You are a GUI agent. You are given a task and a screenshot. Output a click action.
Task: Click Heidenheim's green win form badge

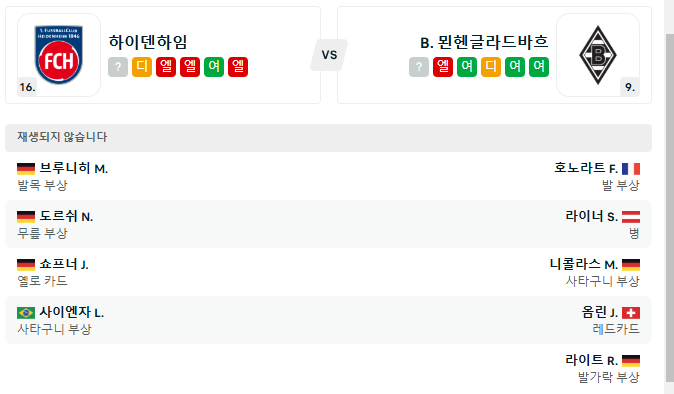point(214,67)
